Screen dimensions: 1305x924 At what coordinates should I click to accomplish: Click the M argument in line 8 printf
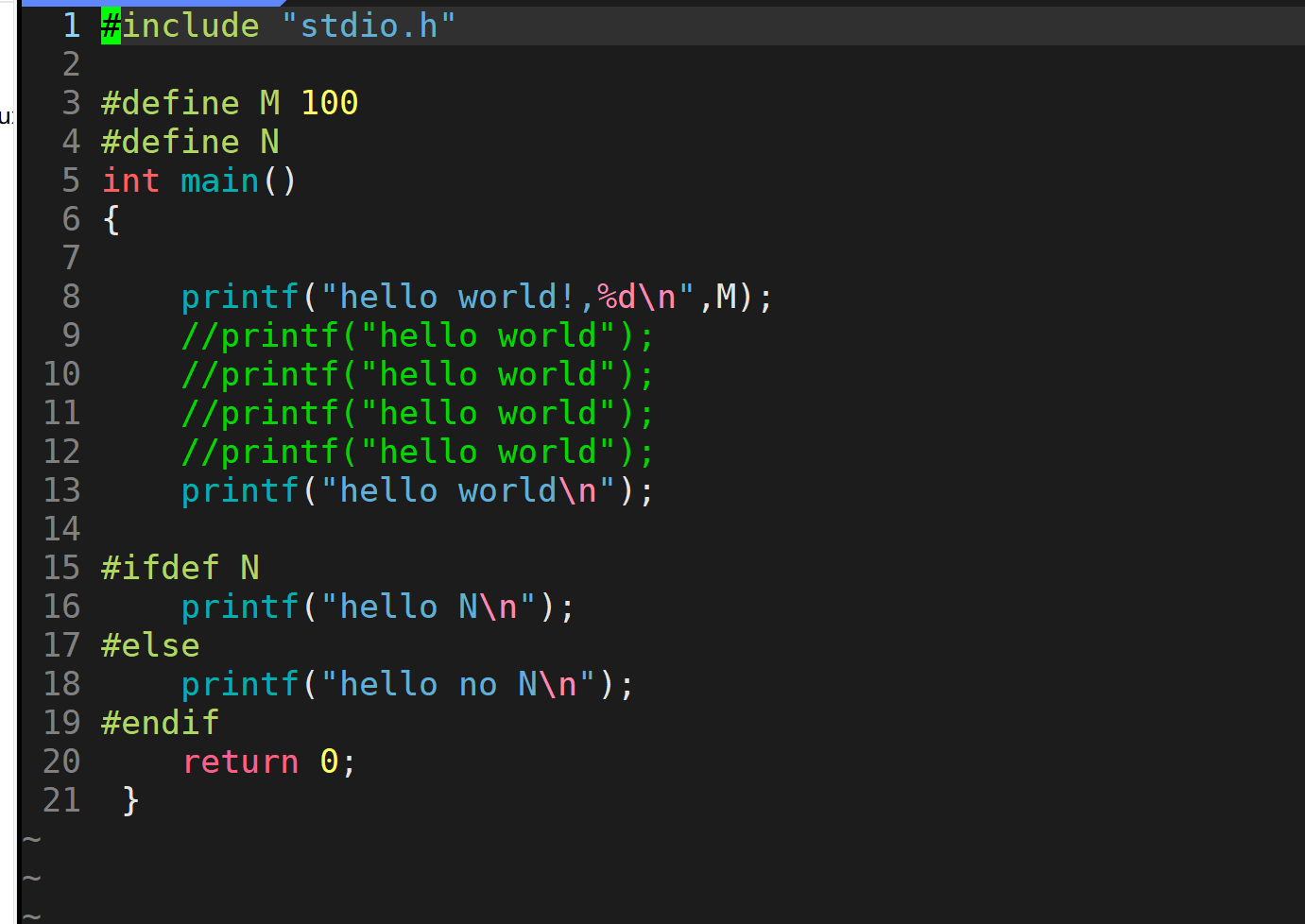point(726,298)
